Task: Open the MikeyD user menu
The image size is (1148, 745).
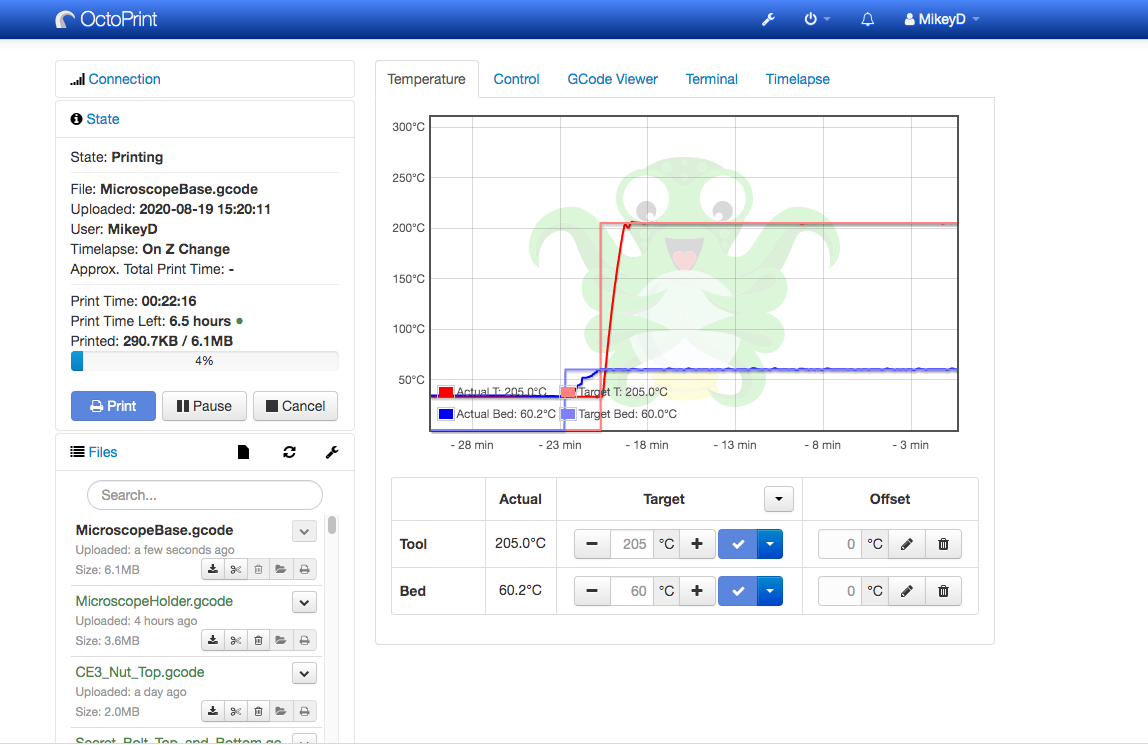Action: [x=941, y=20]
